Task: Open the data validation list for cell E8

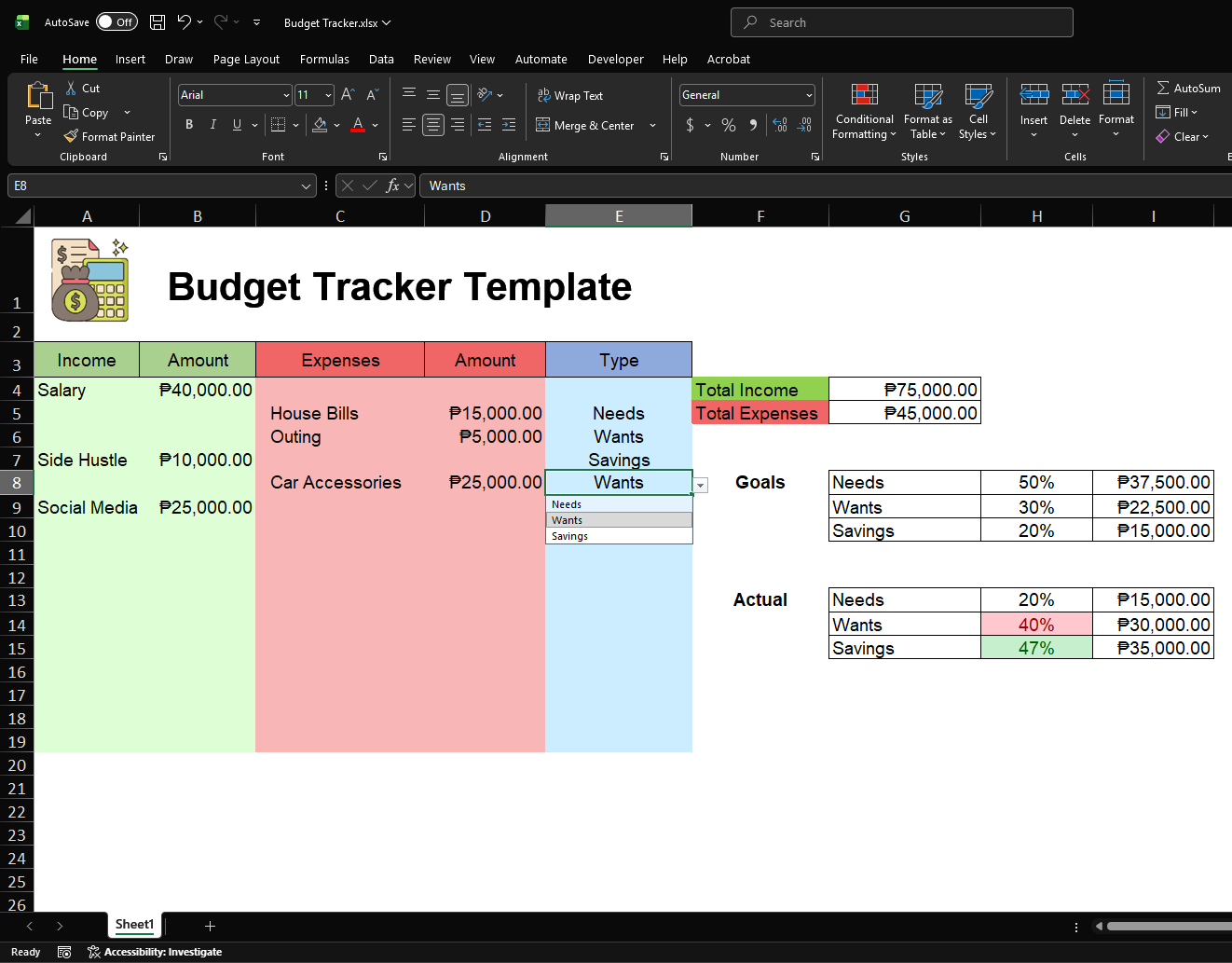Action: tap(700, 486)
